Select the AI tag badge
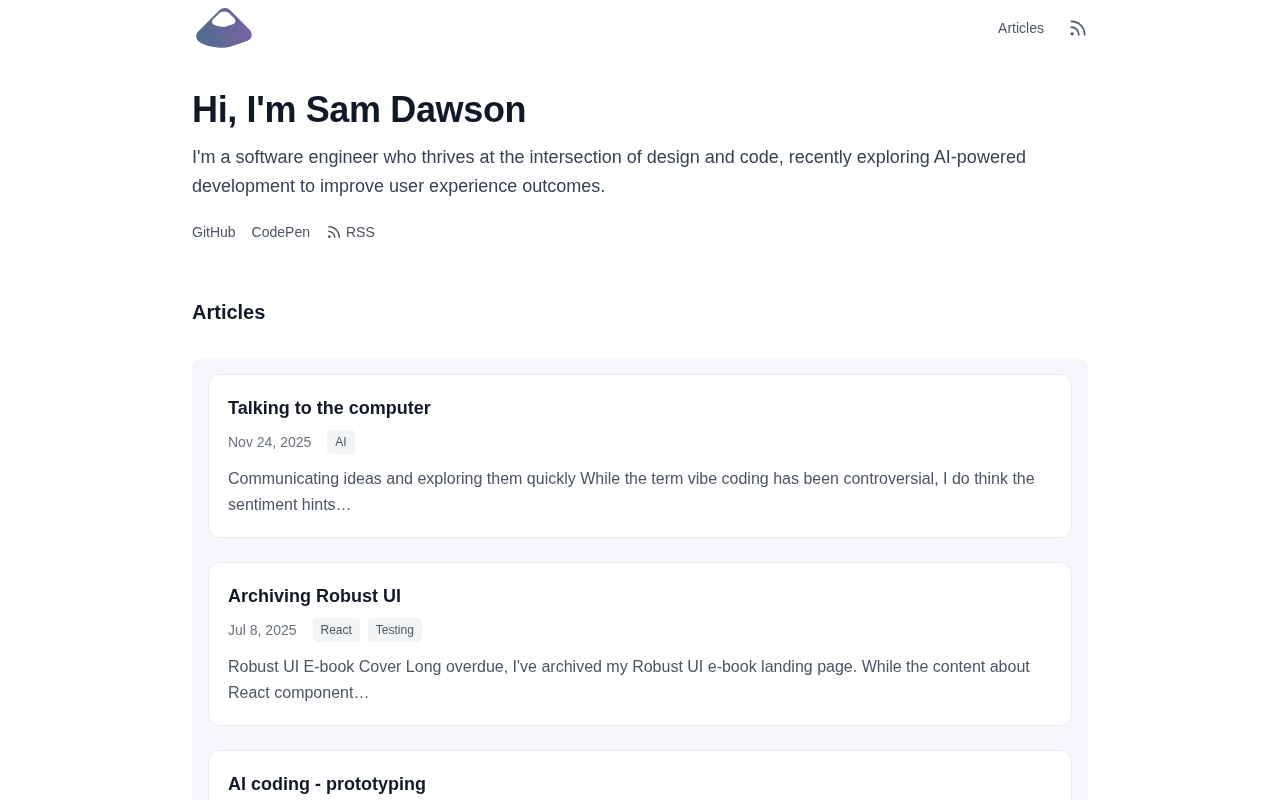 point(341,442)
